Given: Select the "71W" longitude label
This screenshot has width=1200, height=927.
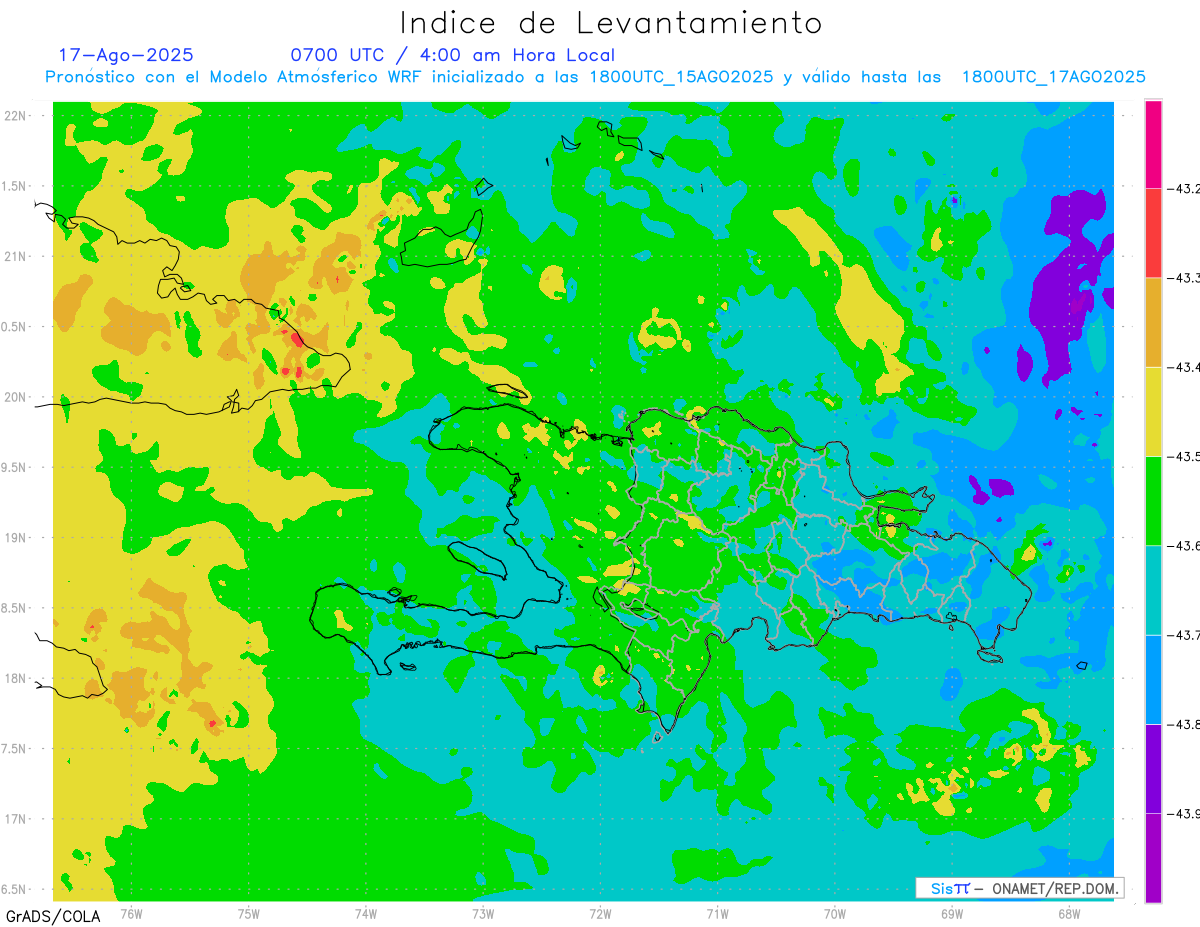Looking at the screenshot, I should [717, 913].
